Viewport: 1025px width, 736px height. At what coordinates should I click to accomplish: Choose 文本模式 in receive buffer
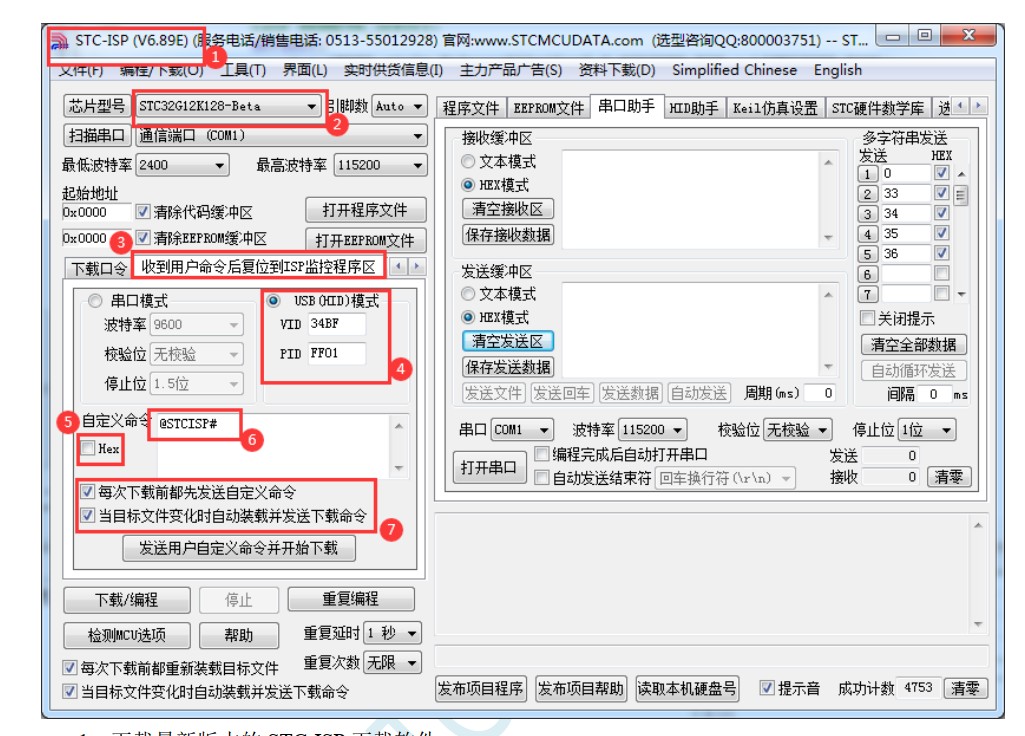pos(468,161)
